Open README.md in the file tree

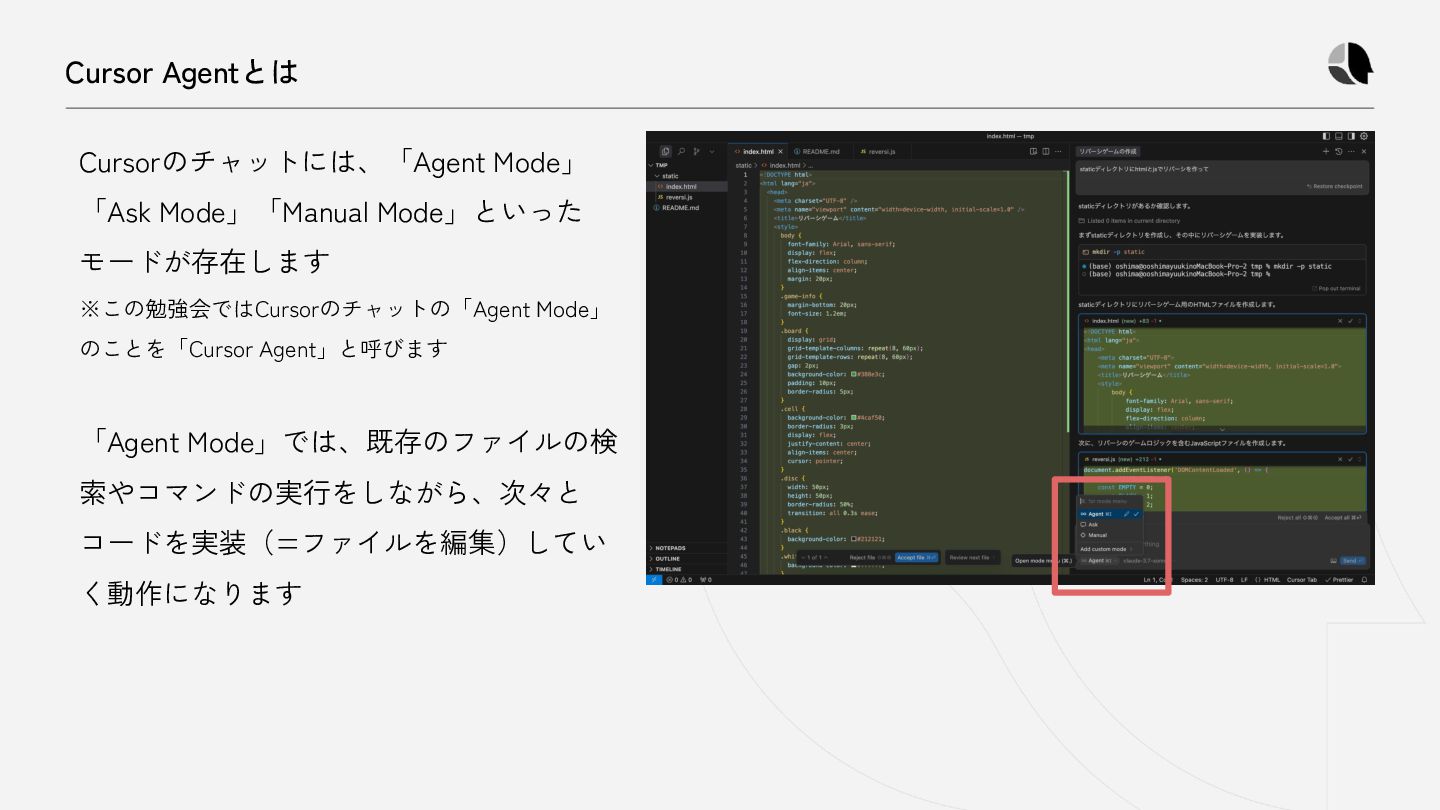[x=688, y=207]
